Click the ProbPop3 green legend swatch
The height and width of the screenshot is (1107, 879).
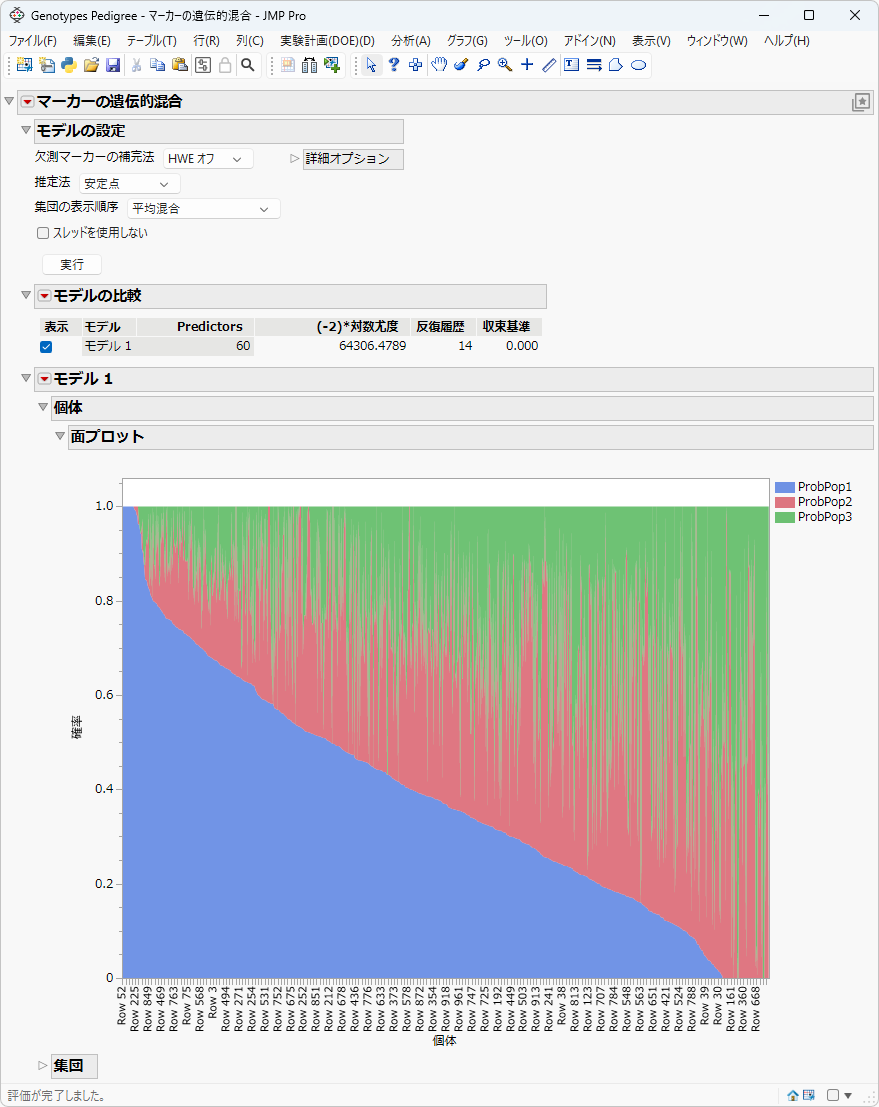pos(784,517)
